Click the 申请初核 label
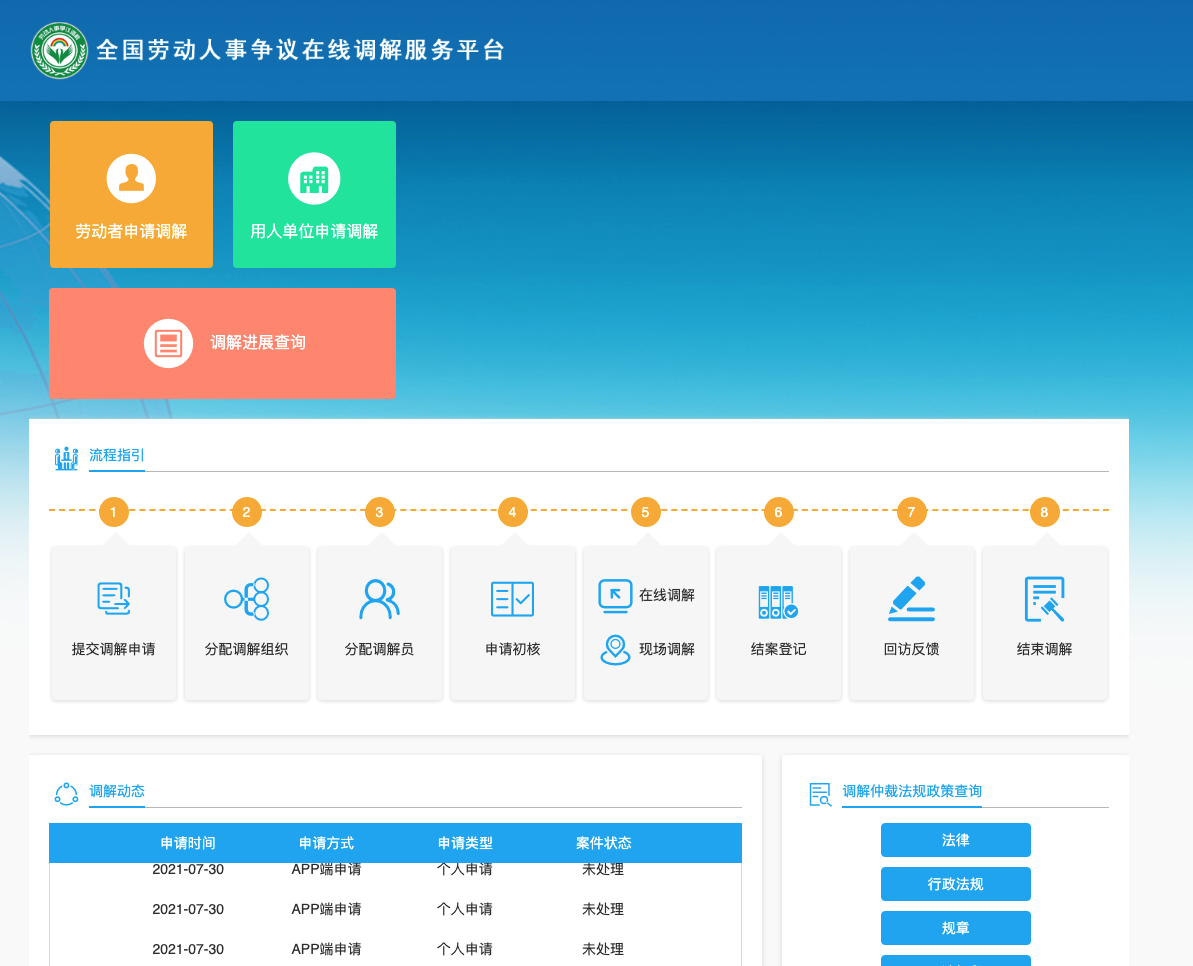The image size is (1193, 966). click(x=513, y=650)
